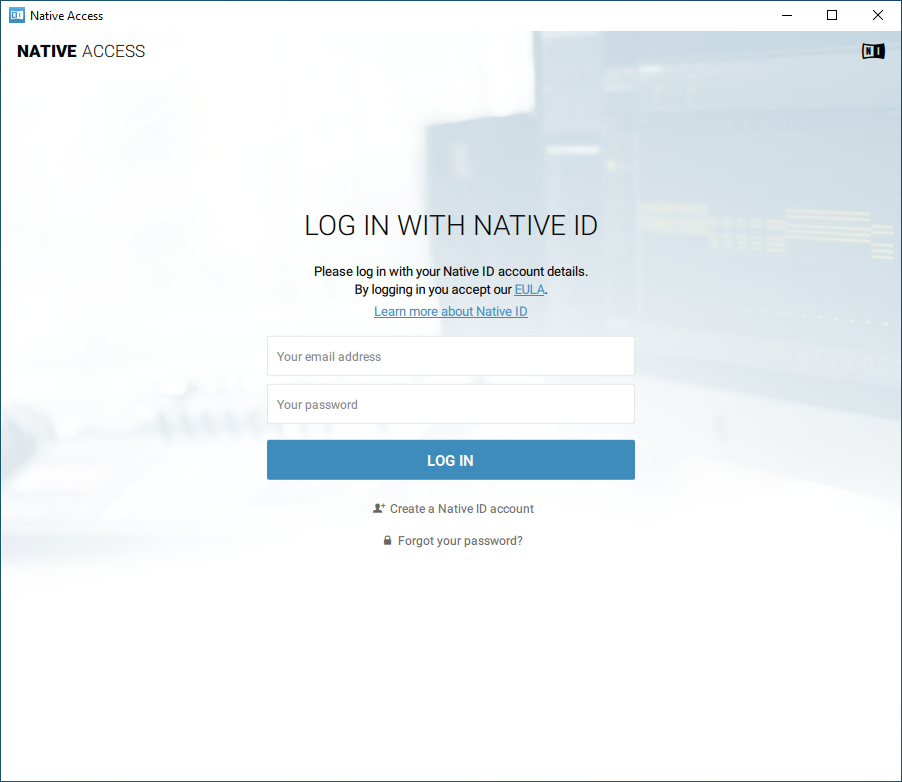Click the padlock icon beside Forgot password
Image resolution: width=902 pixels, height=782 pixels.
(x=387, y=540)
